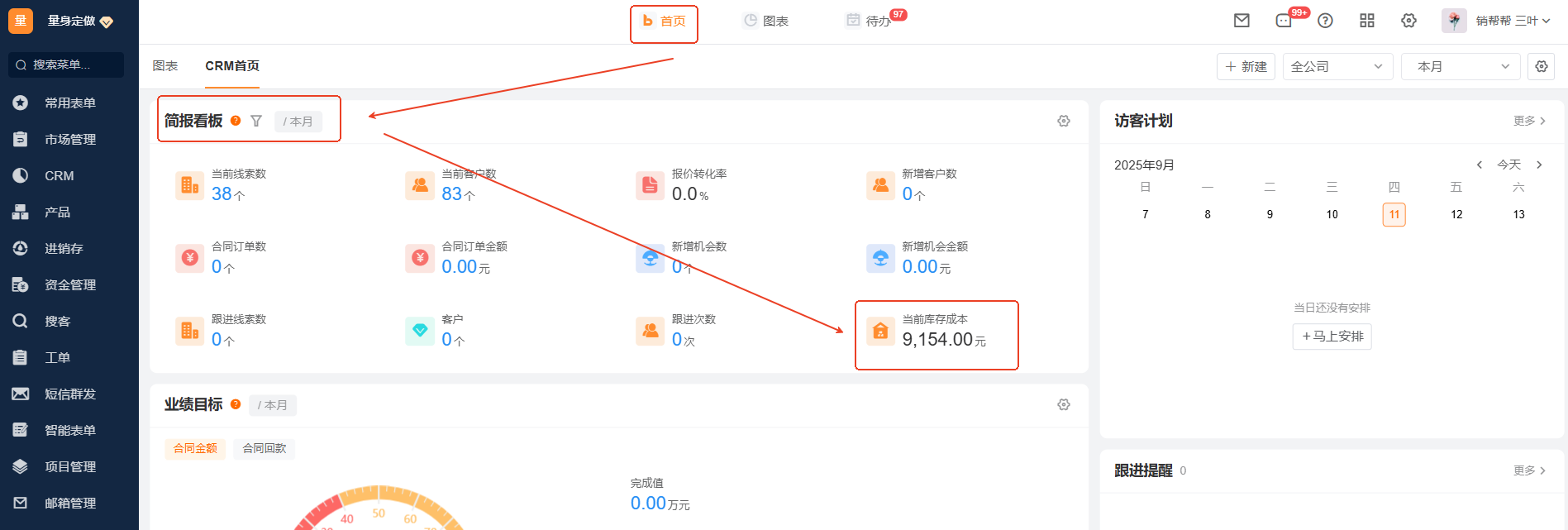This screenshot has width=1568, height=530.
Task: Select calendar date 9
Action: 1270,214
